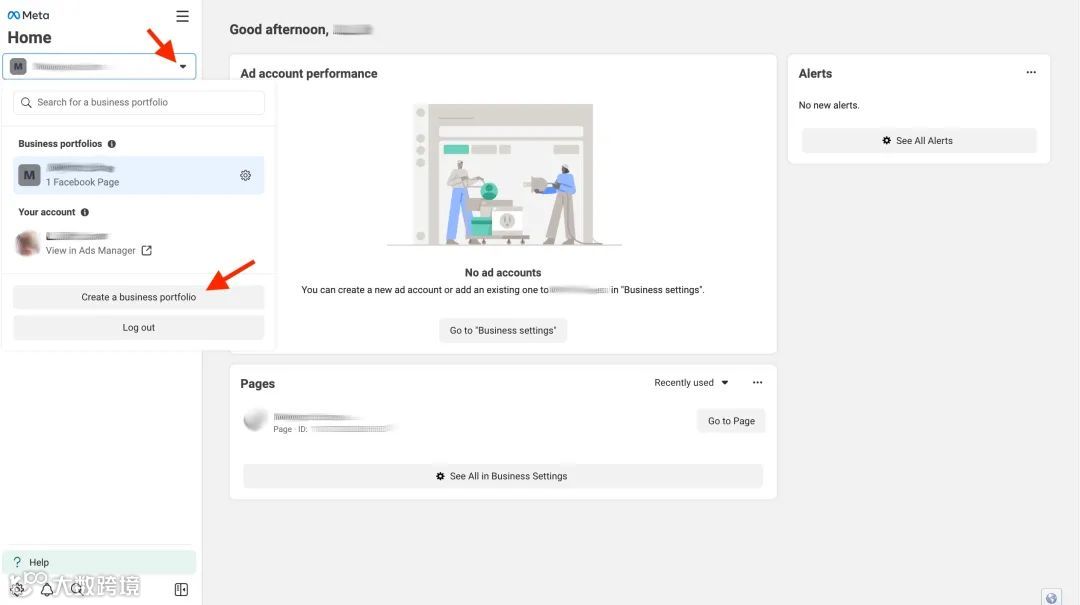Open the hamburger menu beside Meta logo

182,16
